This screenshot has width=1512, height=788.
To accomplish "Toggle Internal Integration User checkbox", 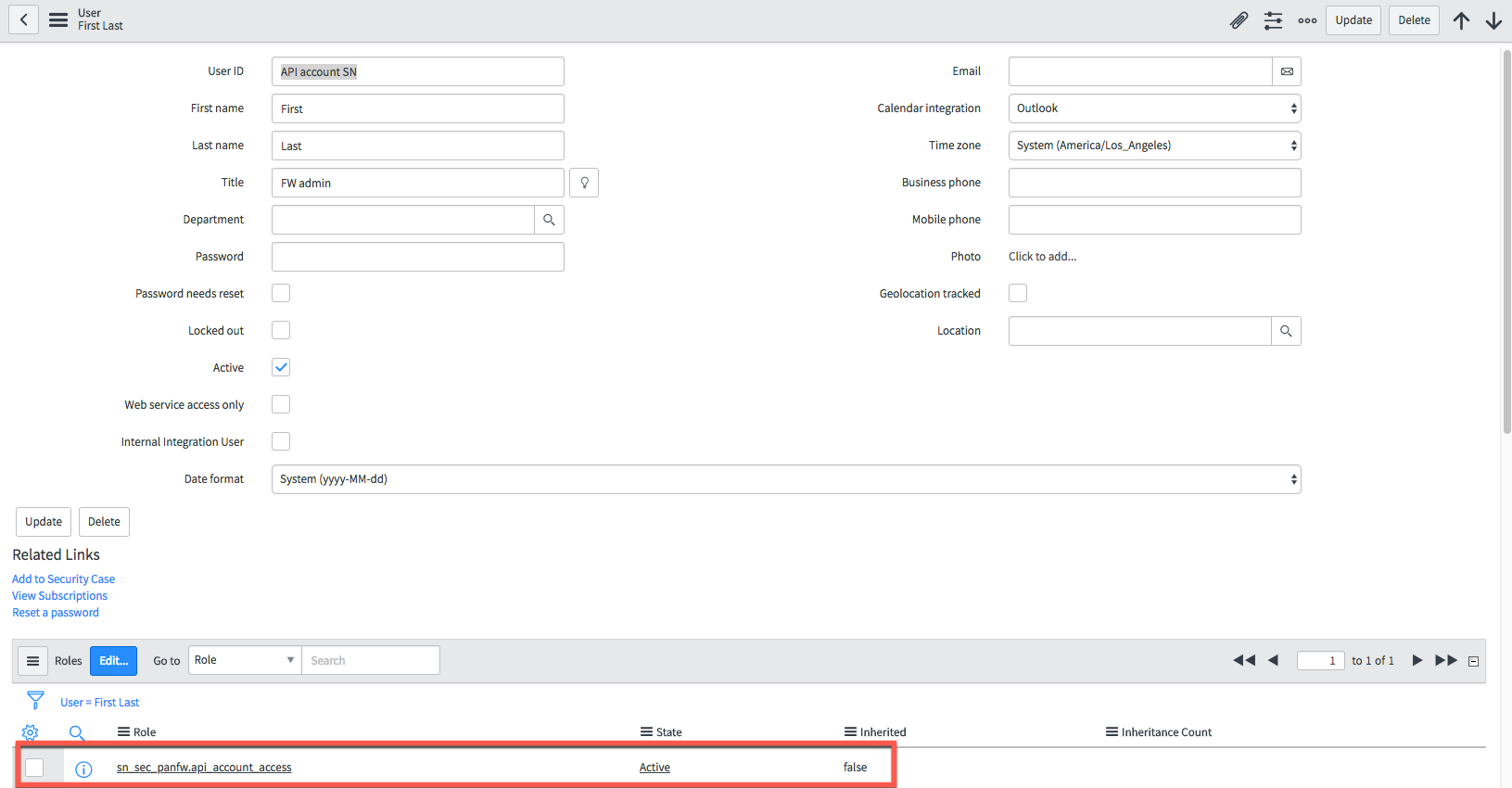I will point(281,441).
